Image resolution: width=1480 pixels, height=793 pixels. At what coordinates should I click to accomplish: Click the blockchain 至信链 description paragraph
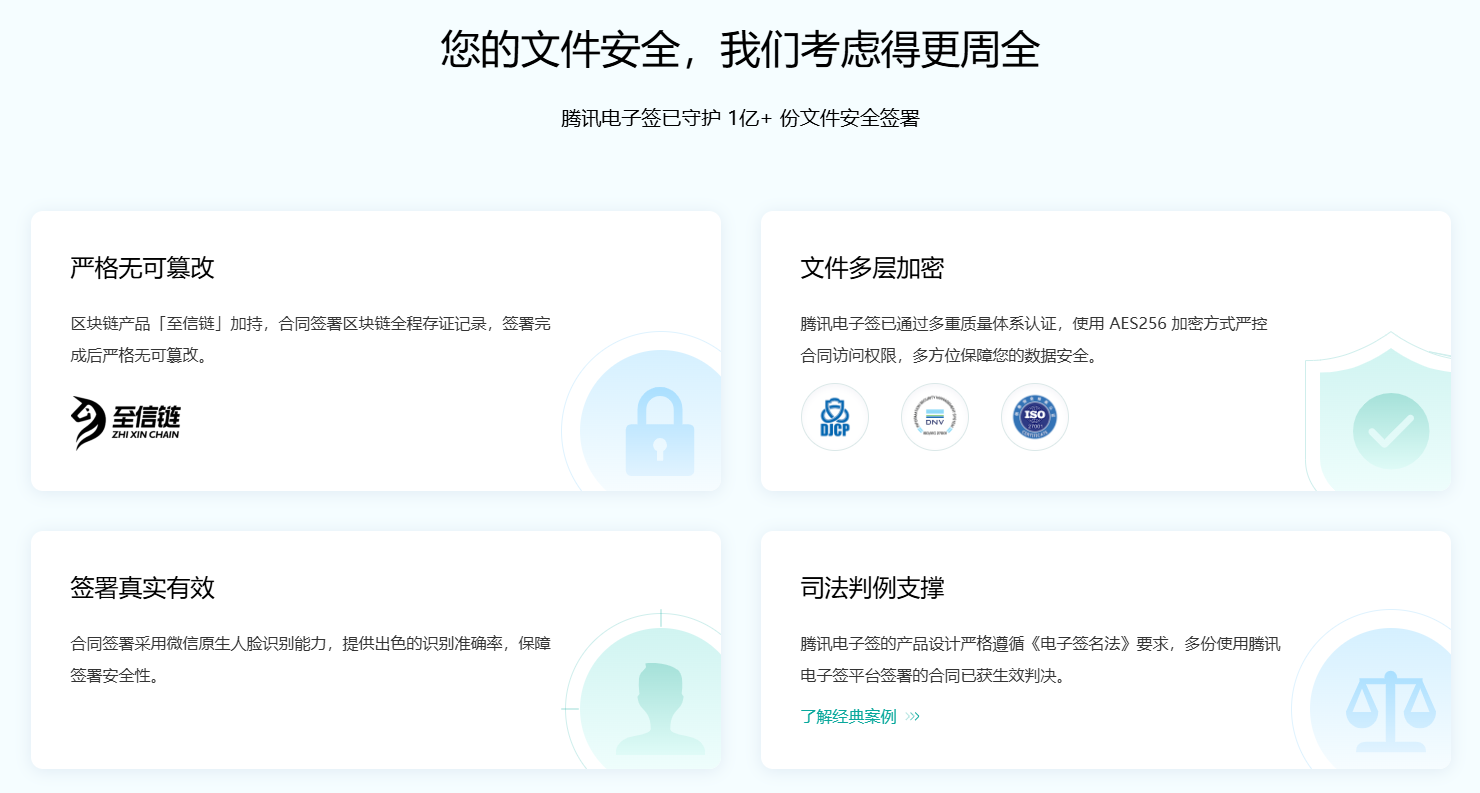pyautogui.click(x=310, y=339)
